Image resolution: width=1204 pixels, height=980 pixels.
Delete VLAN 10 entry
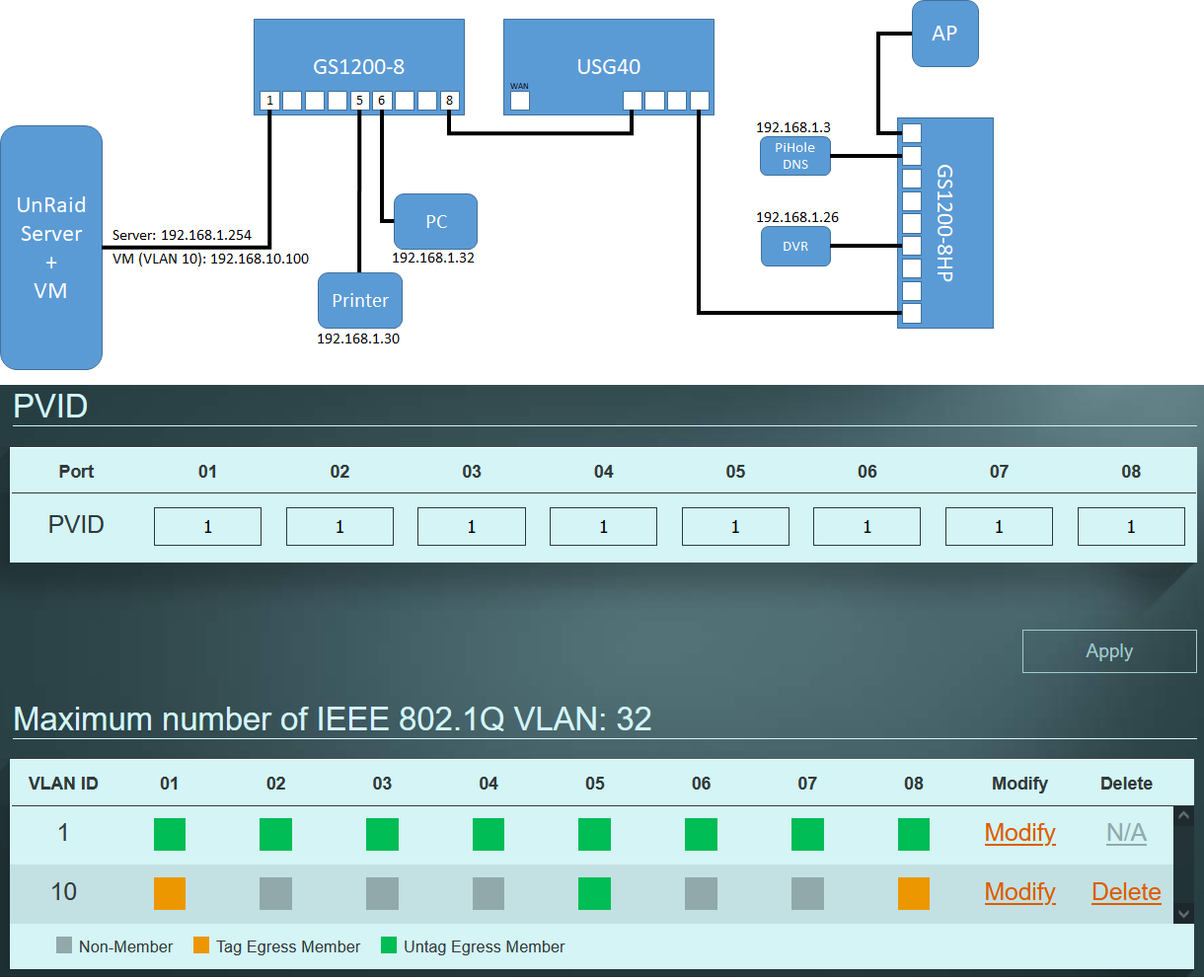pyautogui.click(x=1126, y=892)
